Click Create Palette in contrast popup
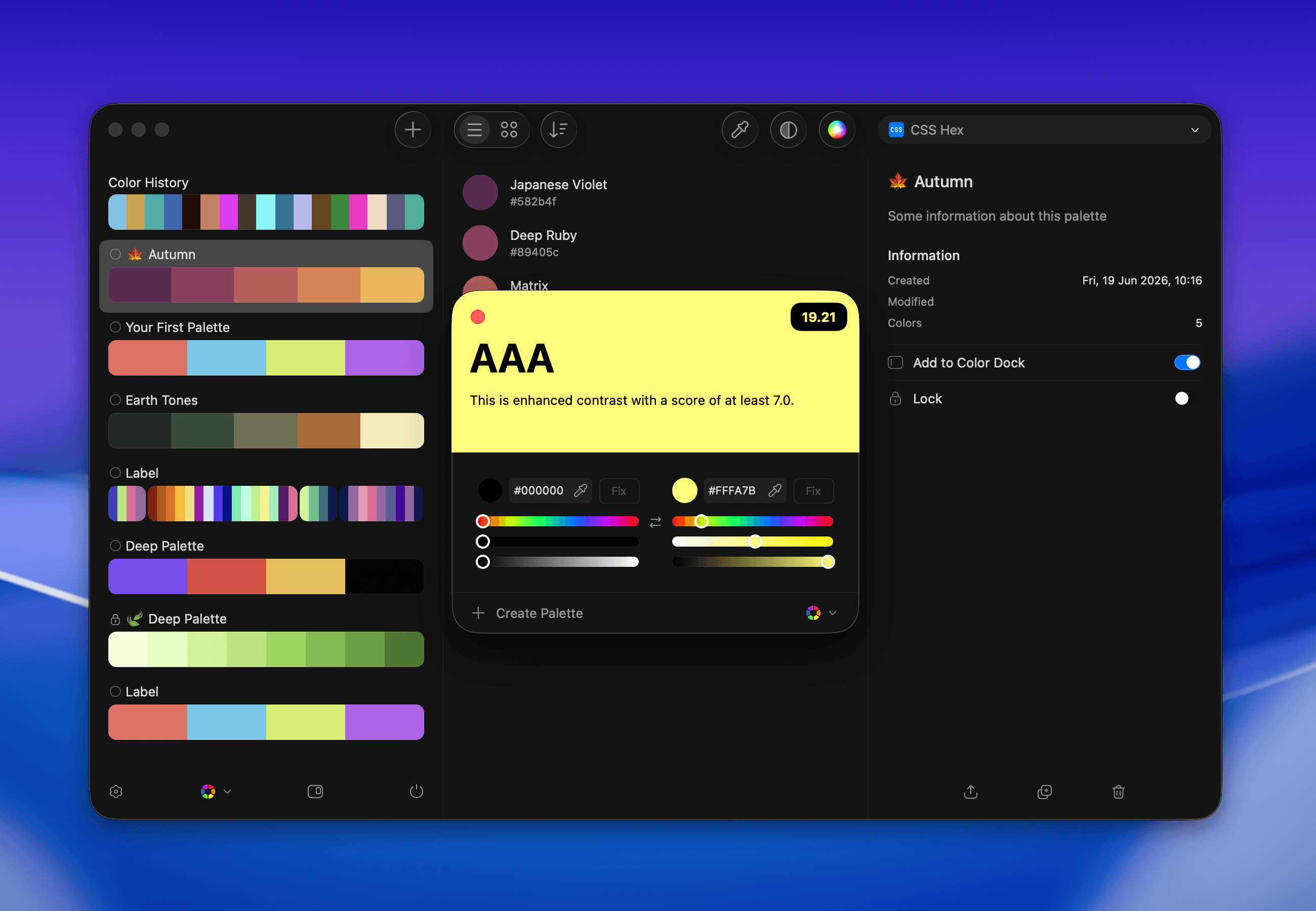The width and height of the screenshot is (1316, 911). [528, 613]
